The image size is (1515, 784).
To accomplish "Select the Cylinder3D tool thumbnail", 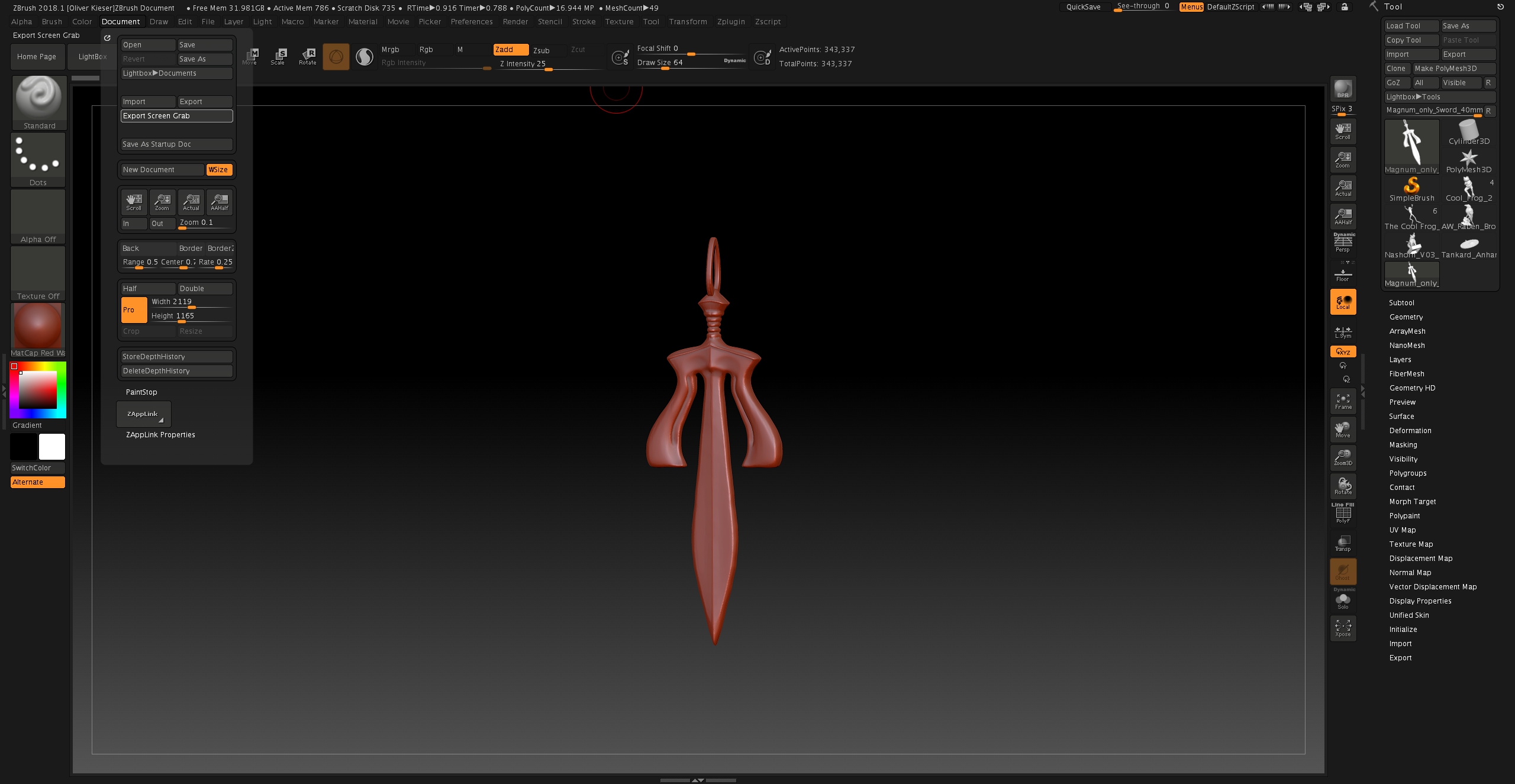I will pyautogui.click(x=1469, y=133).
